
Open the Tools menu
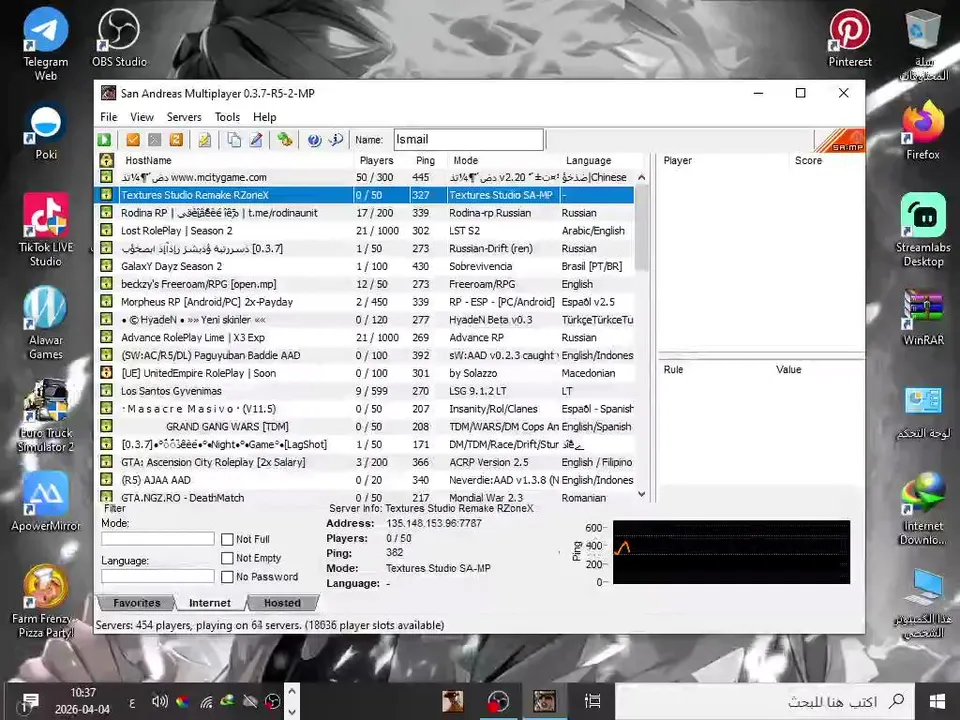click(227, 117)
